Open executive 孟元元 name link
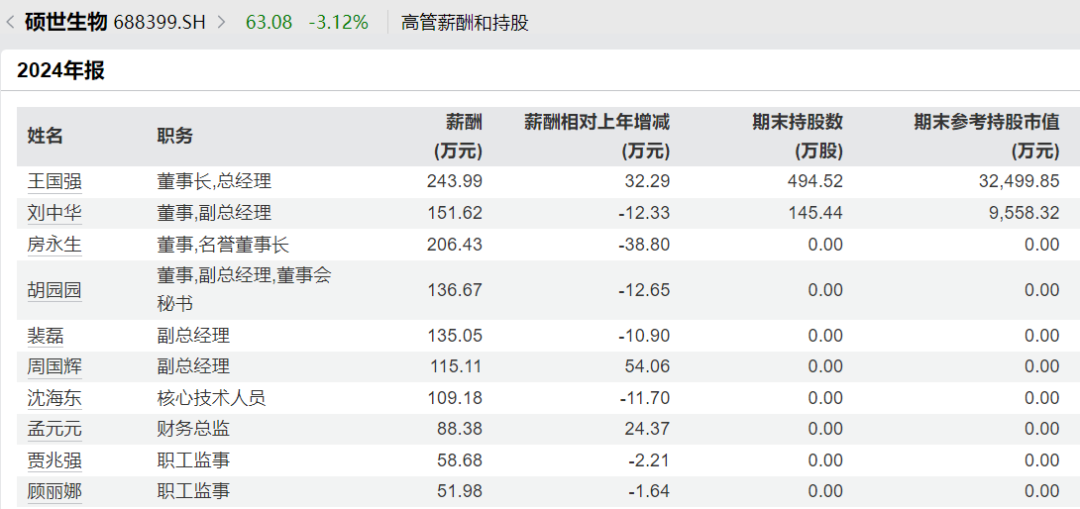The width and height of the screenshot is (1080, 509). click(x=54, y=429)
